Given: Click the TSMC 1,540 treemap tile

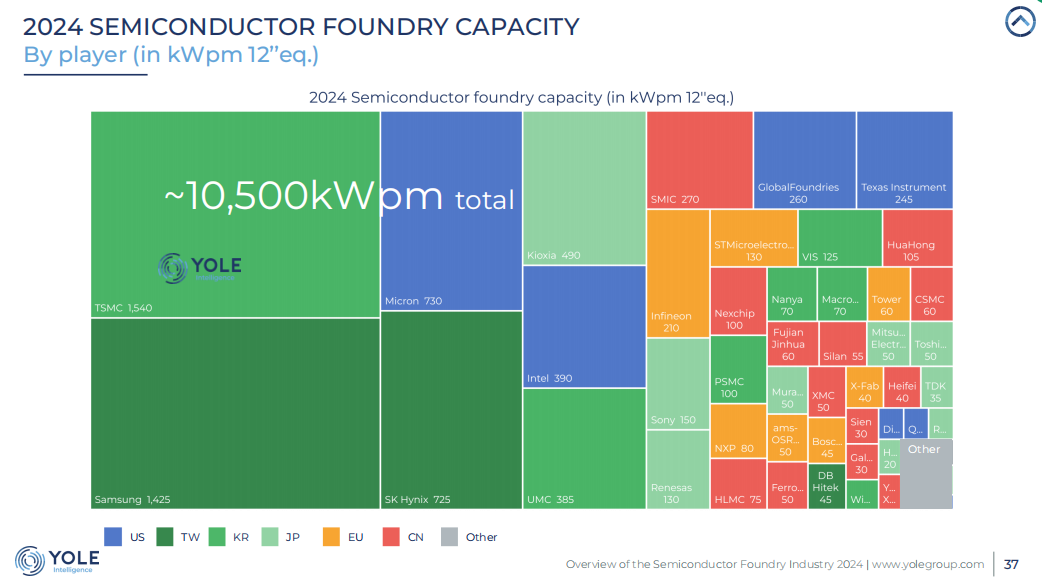Looking at the screenshot, I should point(235,215).
